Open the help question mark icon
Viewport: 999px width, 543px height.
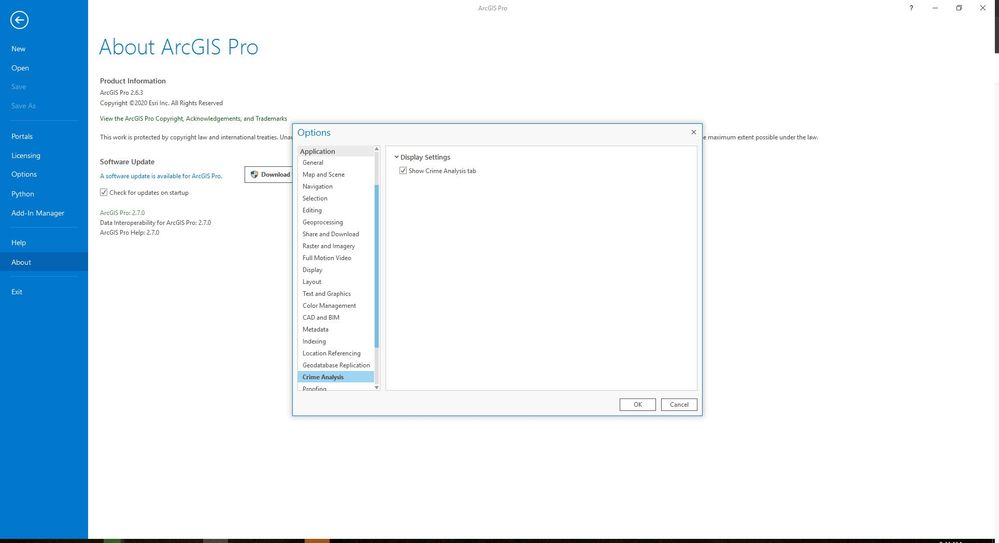[911, 8]
